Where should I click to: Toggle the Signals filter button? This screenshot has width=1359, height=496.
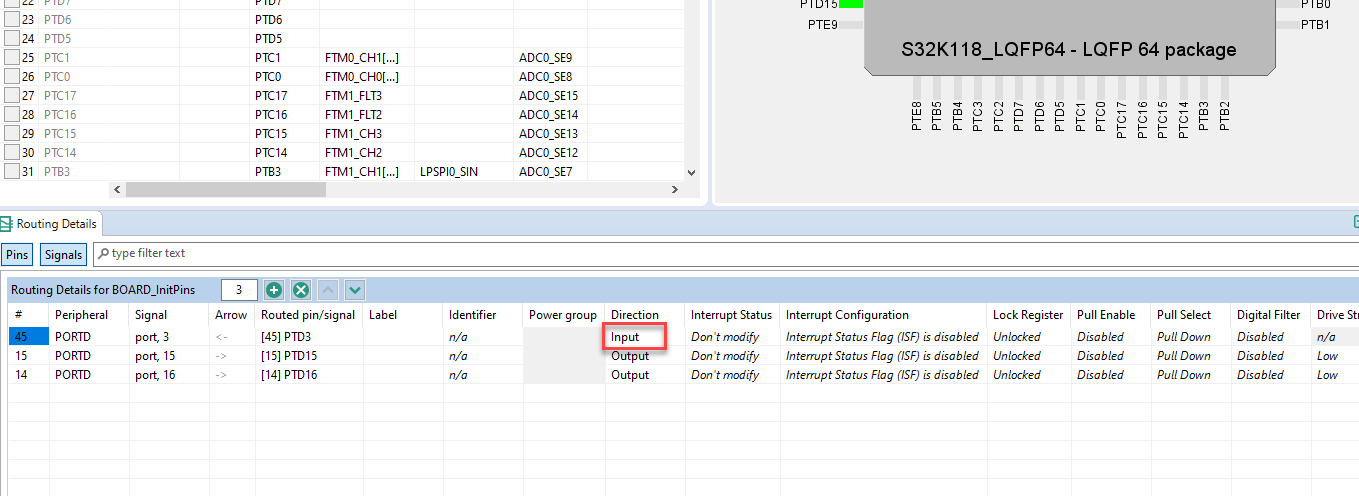63,255
